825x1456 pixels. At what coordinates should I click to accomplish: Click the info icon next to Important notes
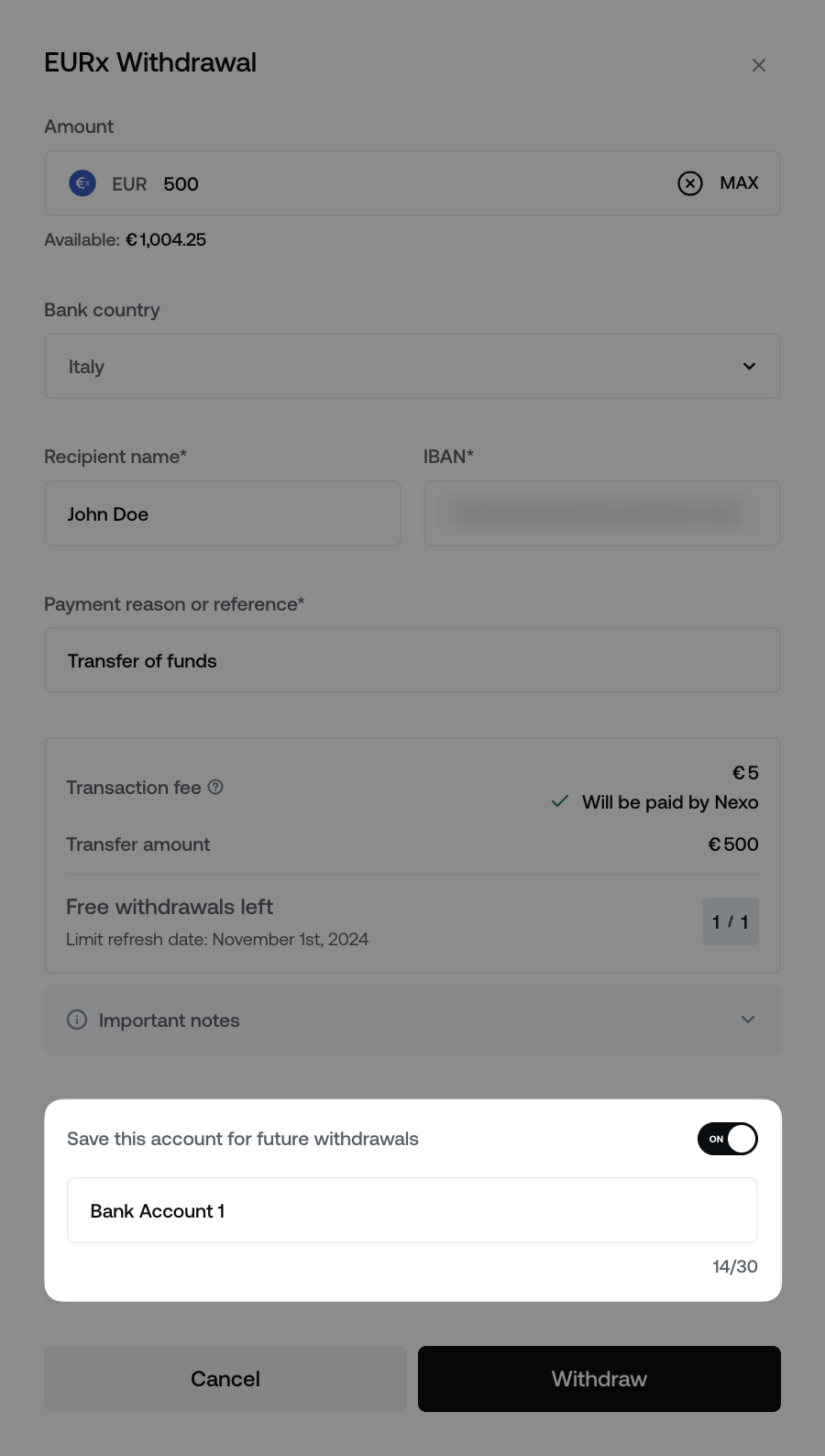77,1020
